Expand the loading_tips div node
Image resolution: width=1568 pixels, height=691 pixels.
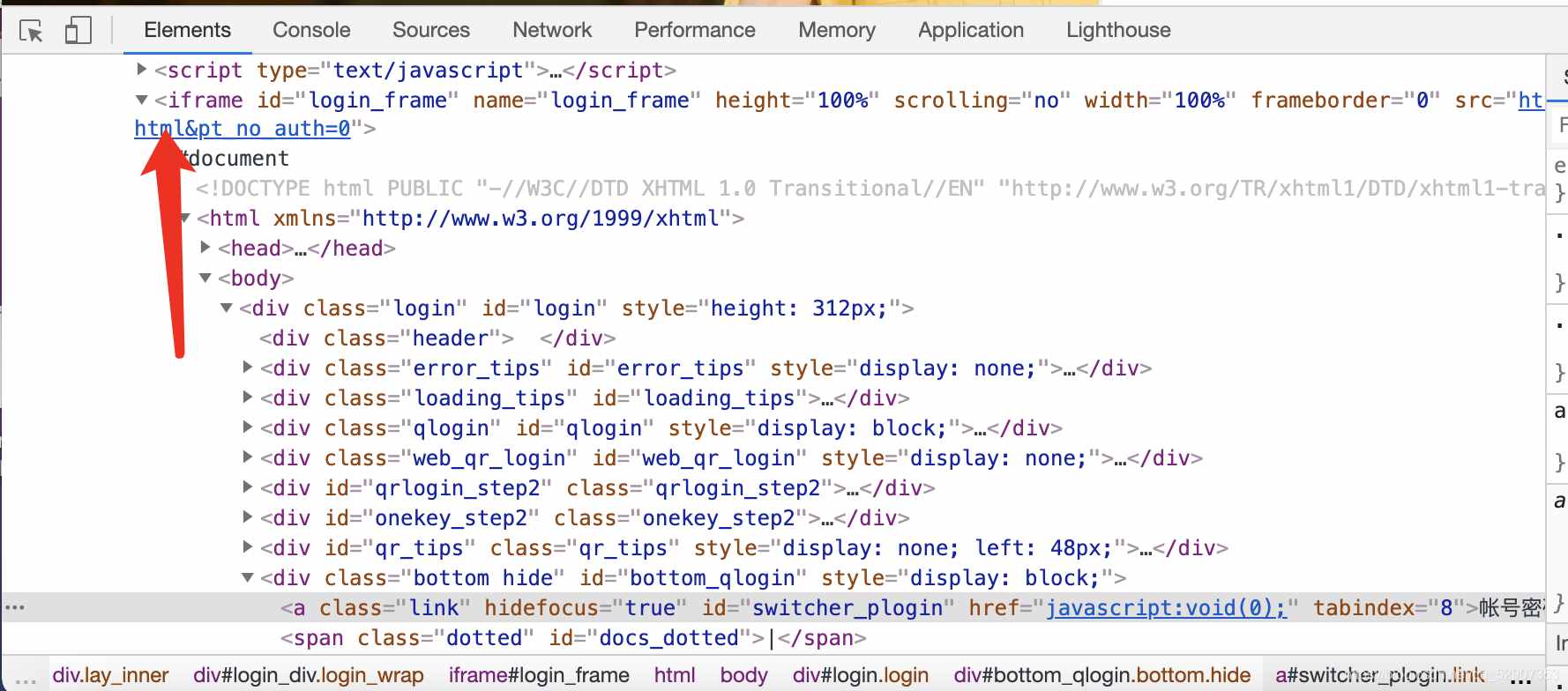tap(248, 398)
